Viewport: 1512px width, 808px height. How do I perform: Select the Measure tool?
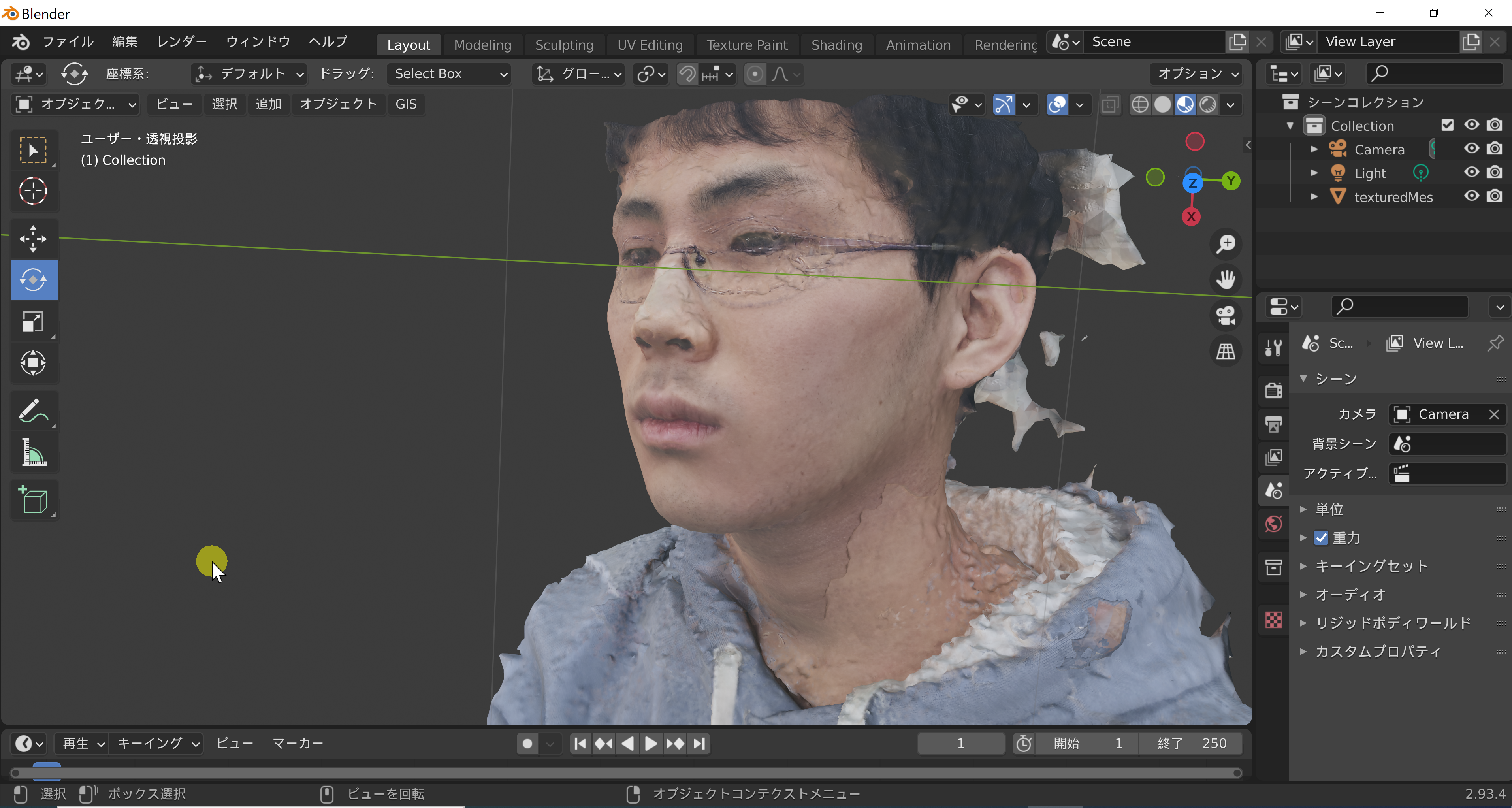click(33, 452)
